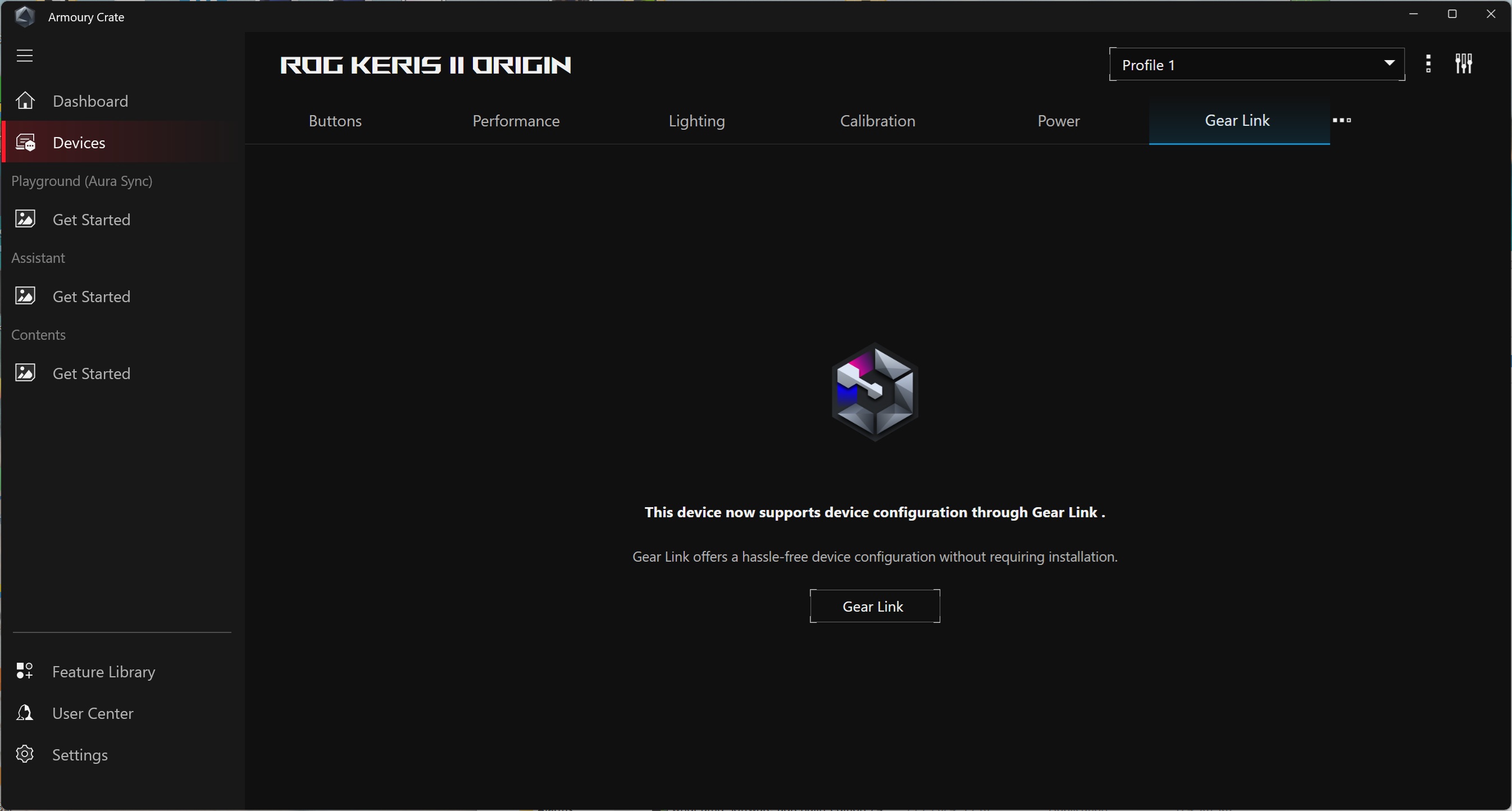The image size is (1512, 811).
Task: Click the Contents section label
Action: [38, 335]
